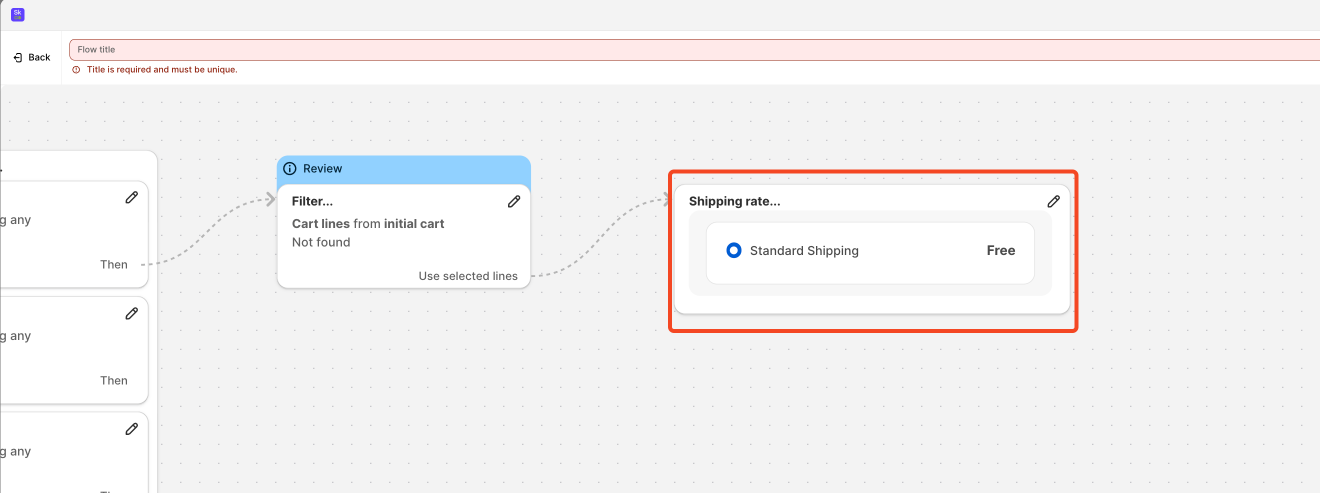Click "Then" on the middle left card
Screen dimensions: 1320x493
click(114, 381)
